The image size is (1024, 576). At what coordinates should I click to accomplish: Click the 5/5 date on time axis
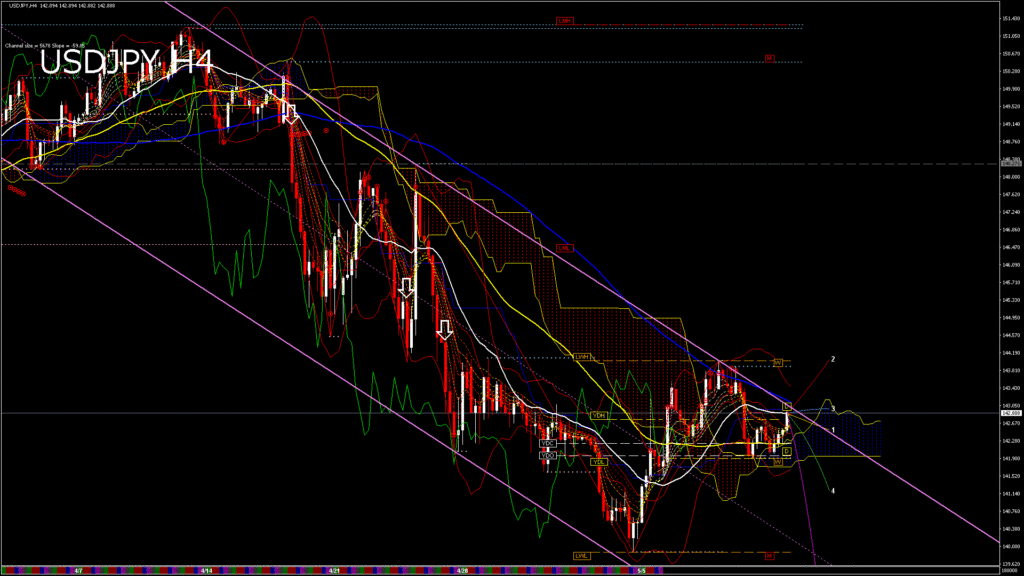click(x=642, y=571)
